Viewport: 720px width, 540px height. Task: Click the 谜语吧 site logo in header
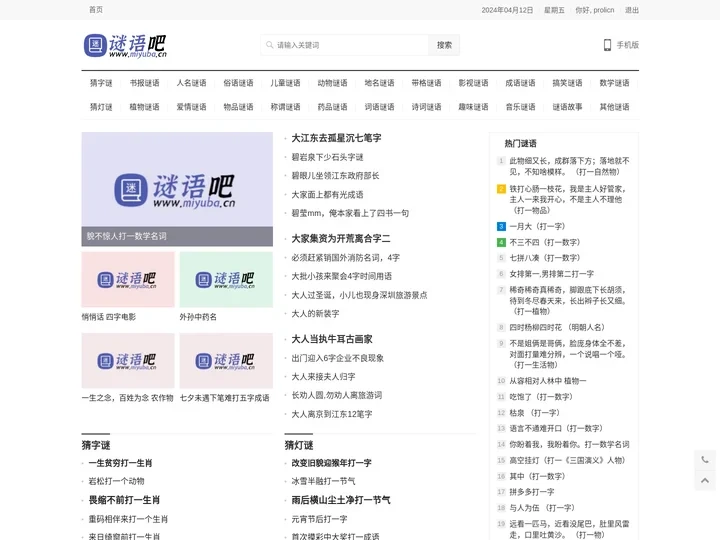tap(125, 45)
